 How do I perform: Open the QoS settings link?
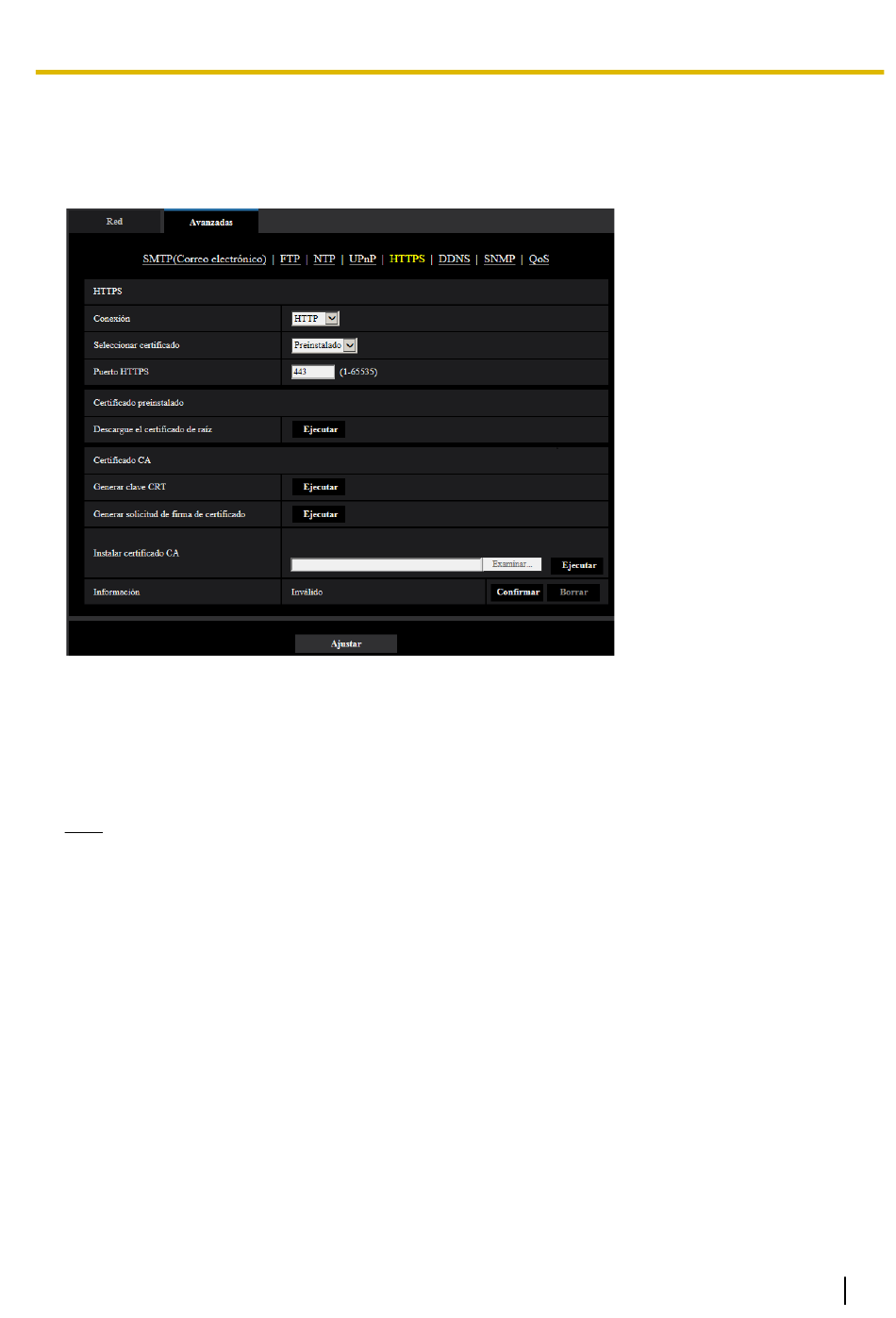(539, 259)
